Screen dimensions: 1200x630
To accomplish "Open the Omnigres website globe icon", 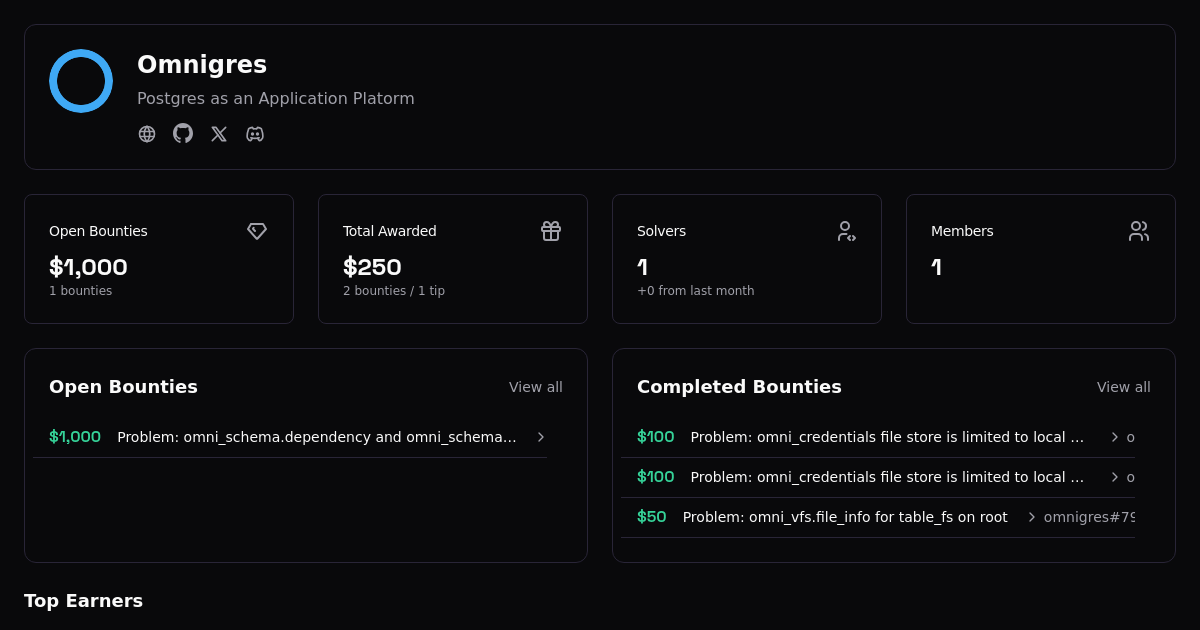I will click(x=147, y=134).
